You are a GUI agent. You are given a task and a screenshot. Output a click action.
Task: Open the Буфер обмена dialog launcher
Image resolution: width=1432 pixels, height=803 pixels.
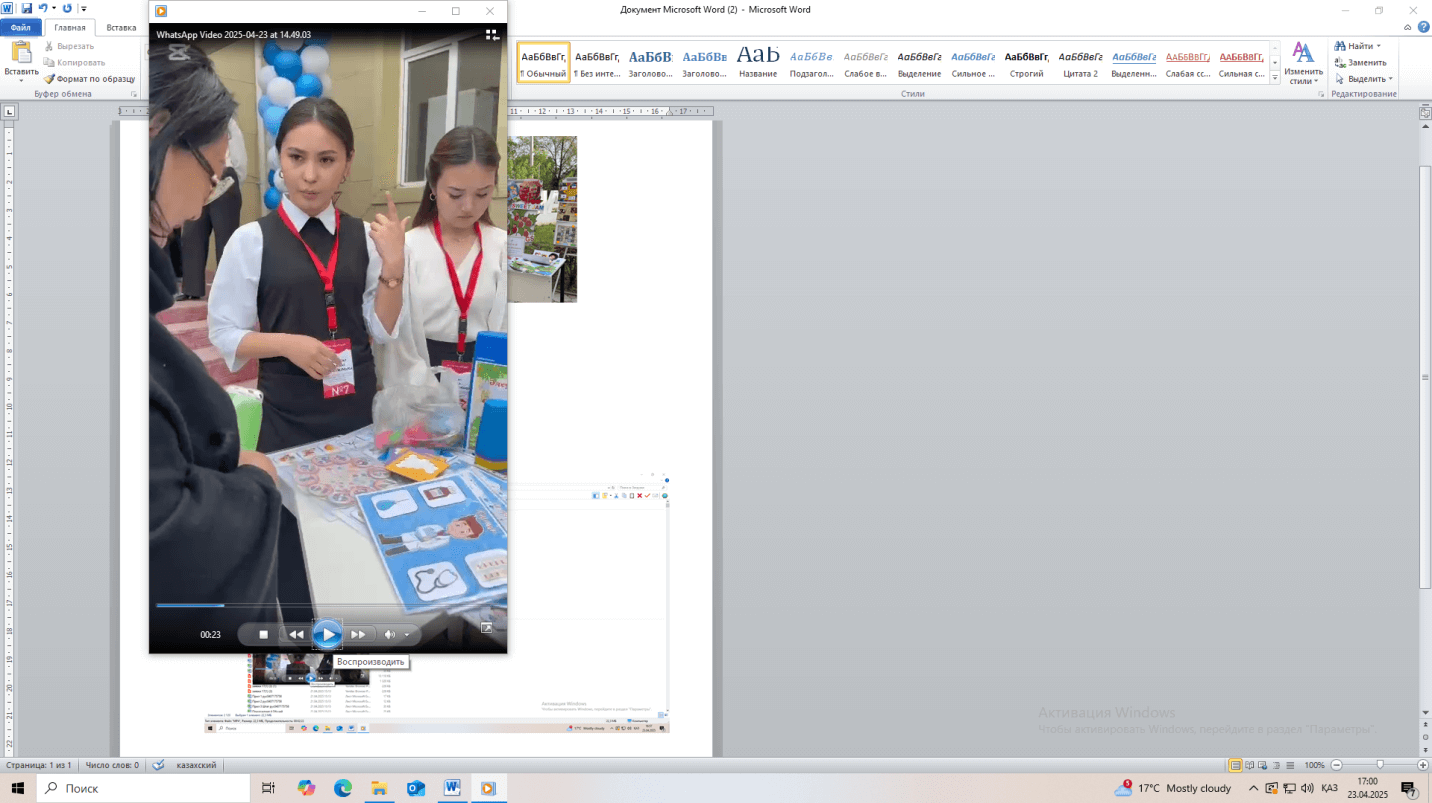[x=134, y=94]
